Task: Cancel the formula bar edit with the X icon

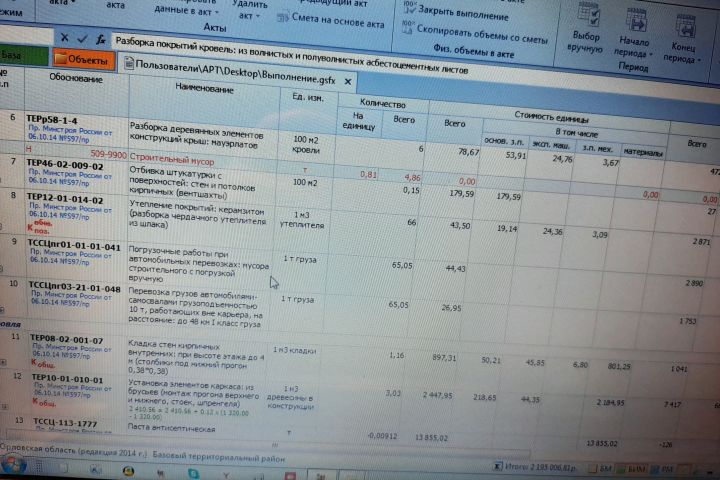Action: pos(64,38)
